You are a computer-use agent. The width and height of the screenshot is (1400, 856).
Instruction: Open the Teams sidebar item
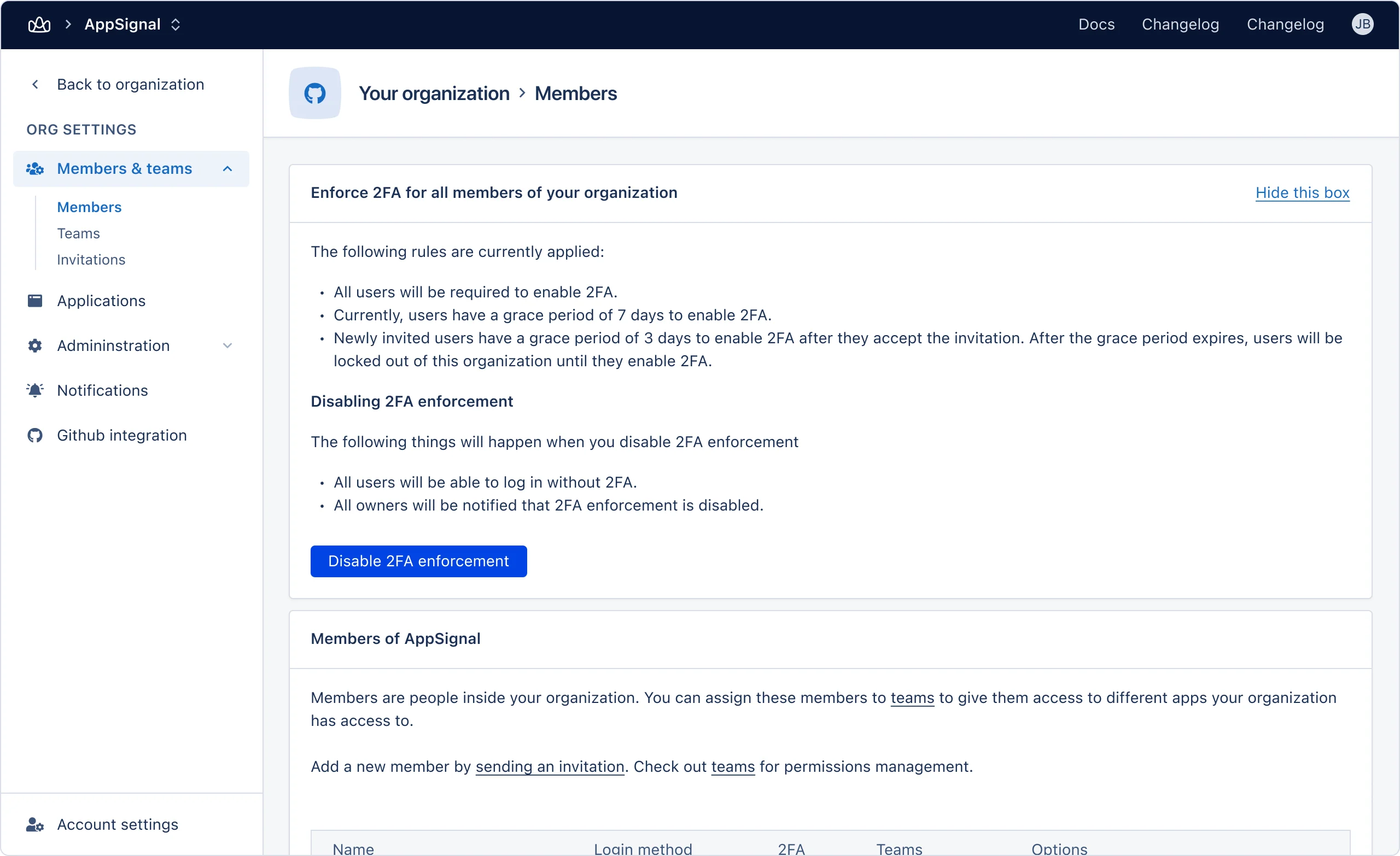click(x=78, y=233)
